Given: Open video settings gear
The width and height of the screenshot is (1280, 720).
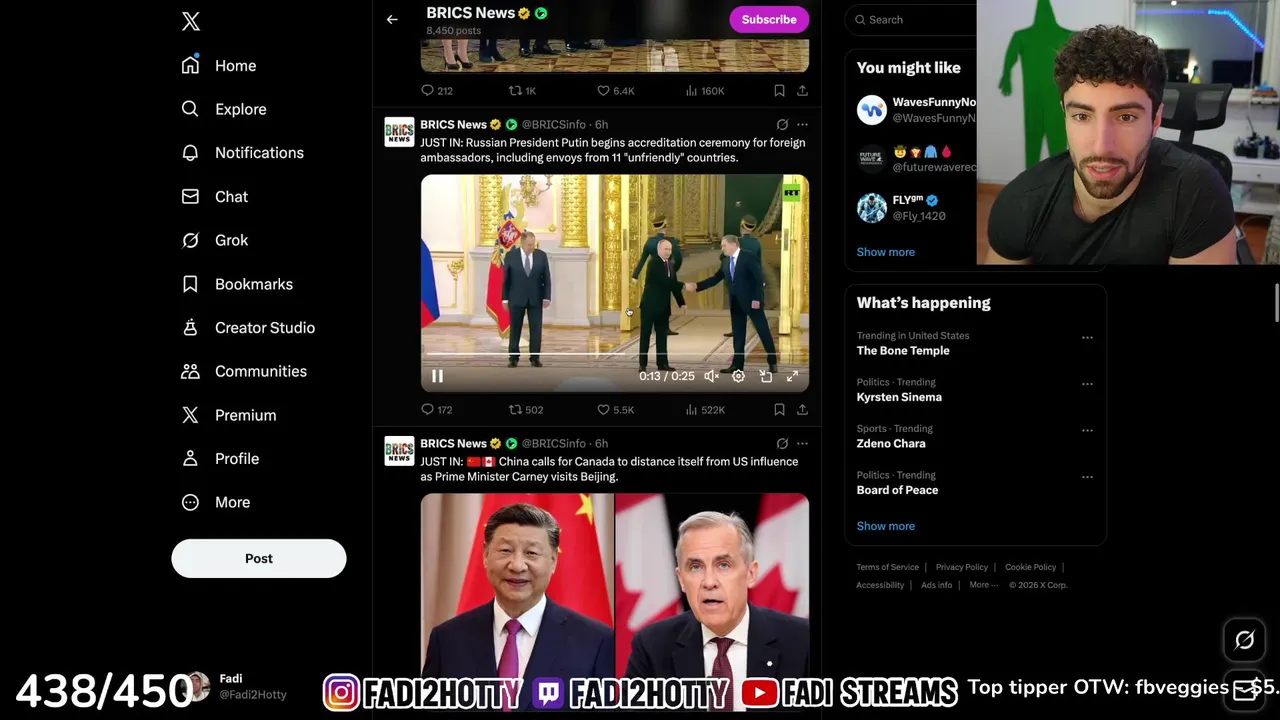Looking at the screenshot, I should point(738,376).
